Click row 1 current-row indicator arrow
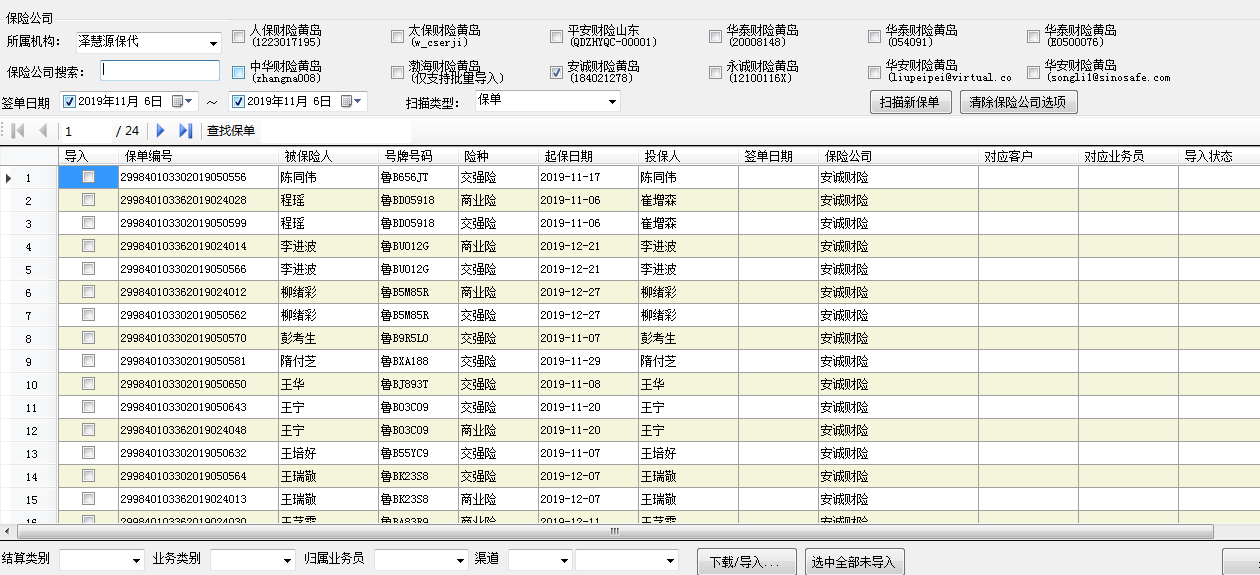 coord(9,178)
